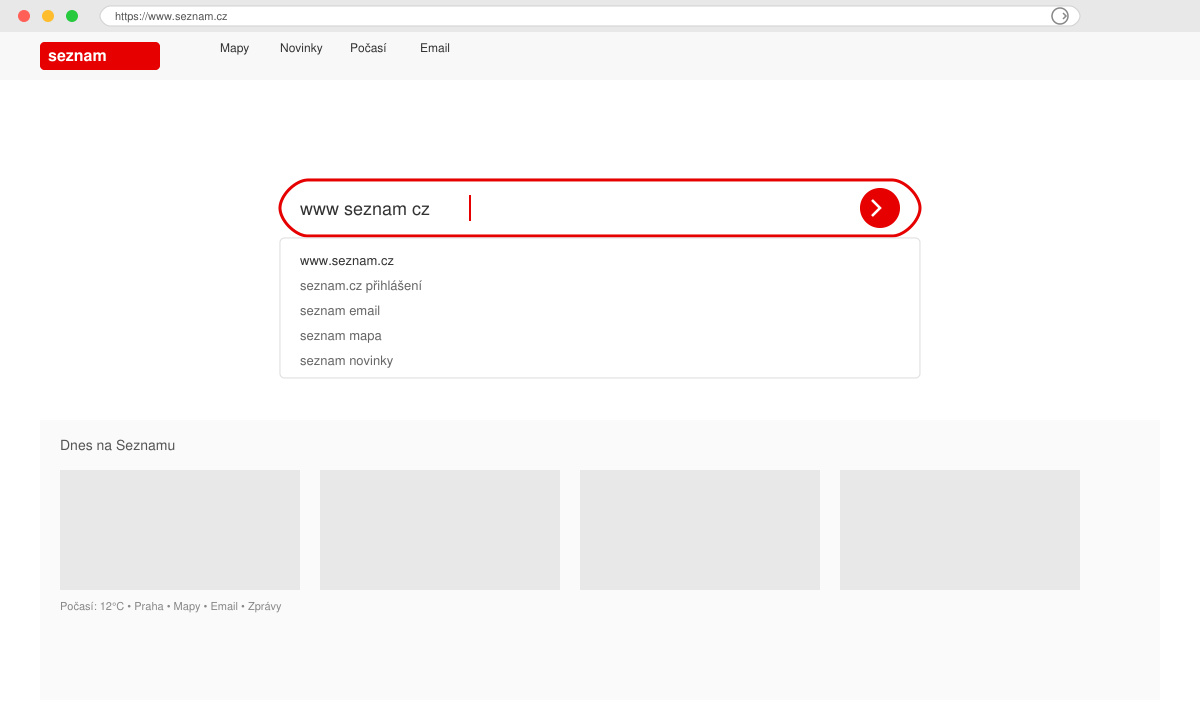Click the red search submit arrow button
The height and width of the screenshot is (720, 1200).
tap(880, 208)
